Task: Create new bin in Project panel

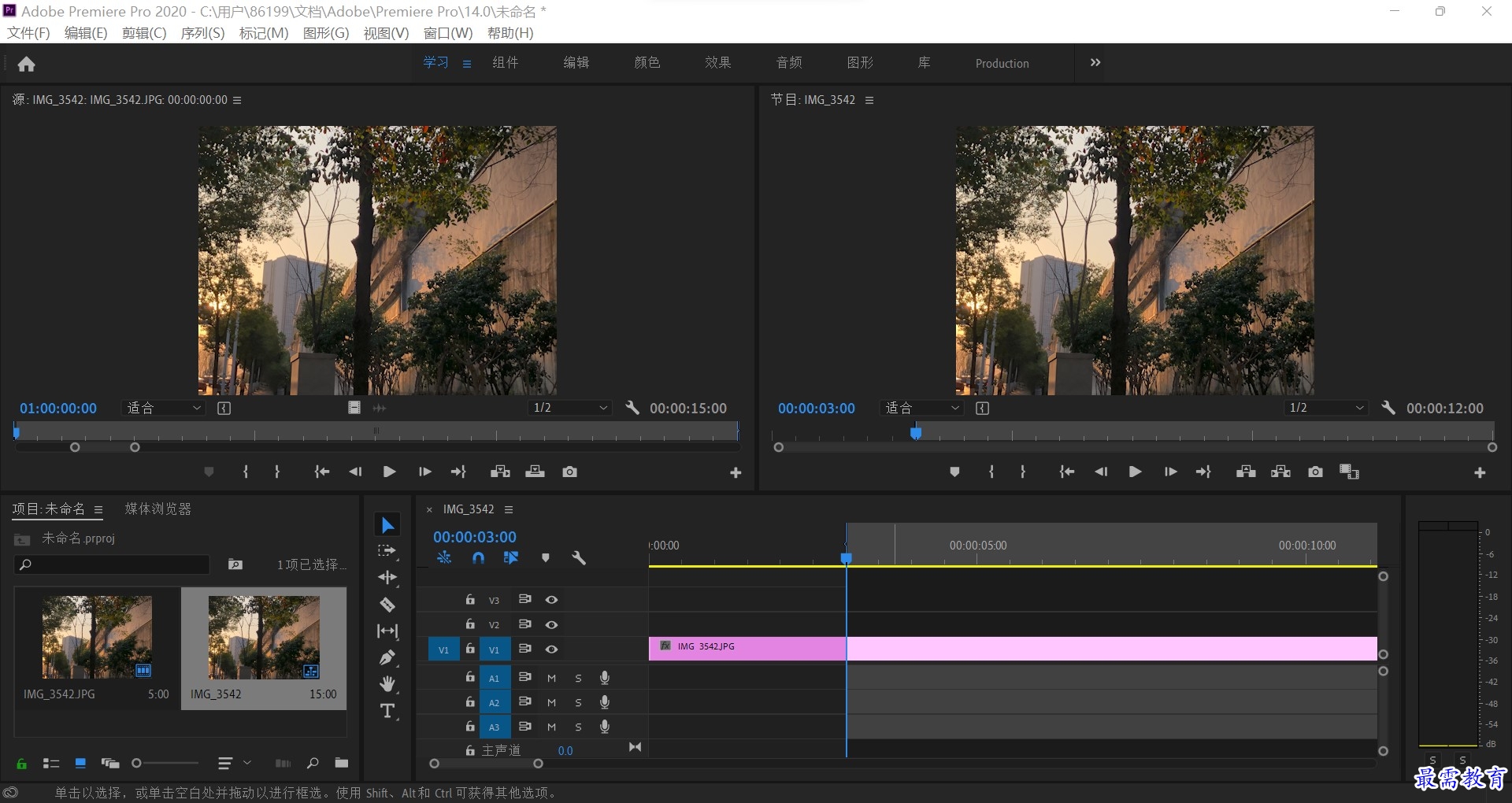Action: click(x=341, y=763)
